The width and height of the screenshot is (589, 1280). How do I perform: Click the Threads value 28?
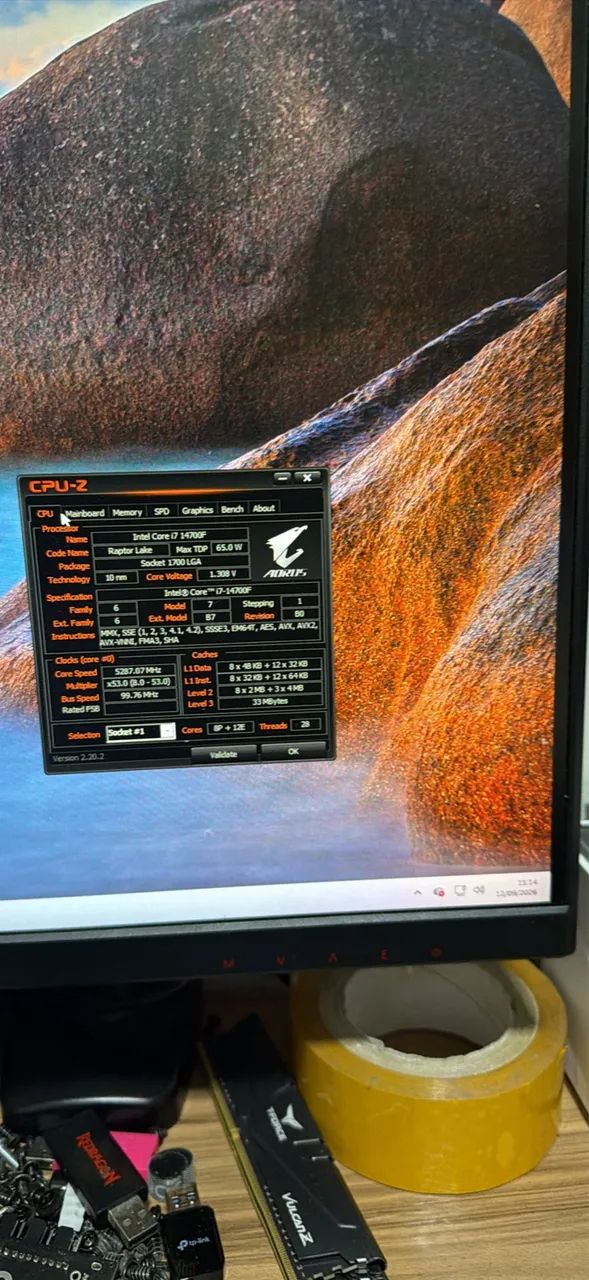click(x=305, y=723)
